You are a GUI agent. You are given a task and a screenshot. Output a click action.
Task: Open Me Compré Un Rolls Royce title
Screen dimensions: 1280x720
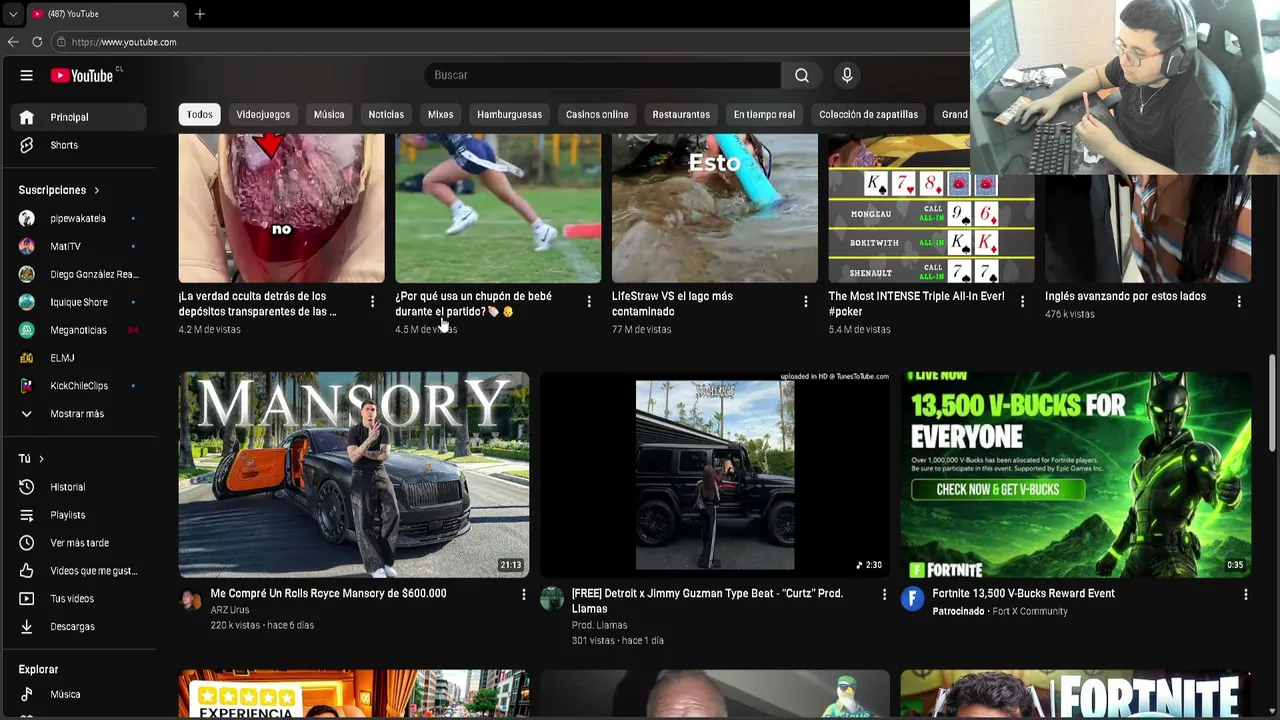click(x=328, y=593)
